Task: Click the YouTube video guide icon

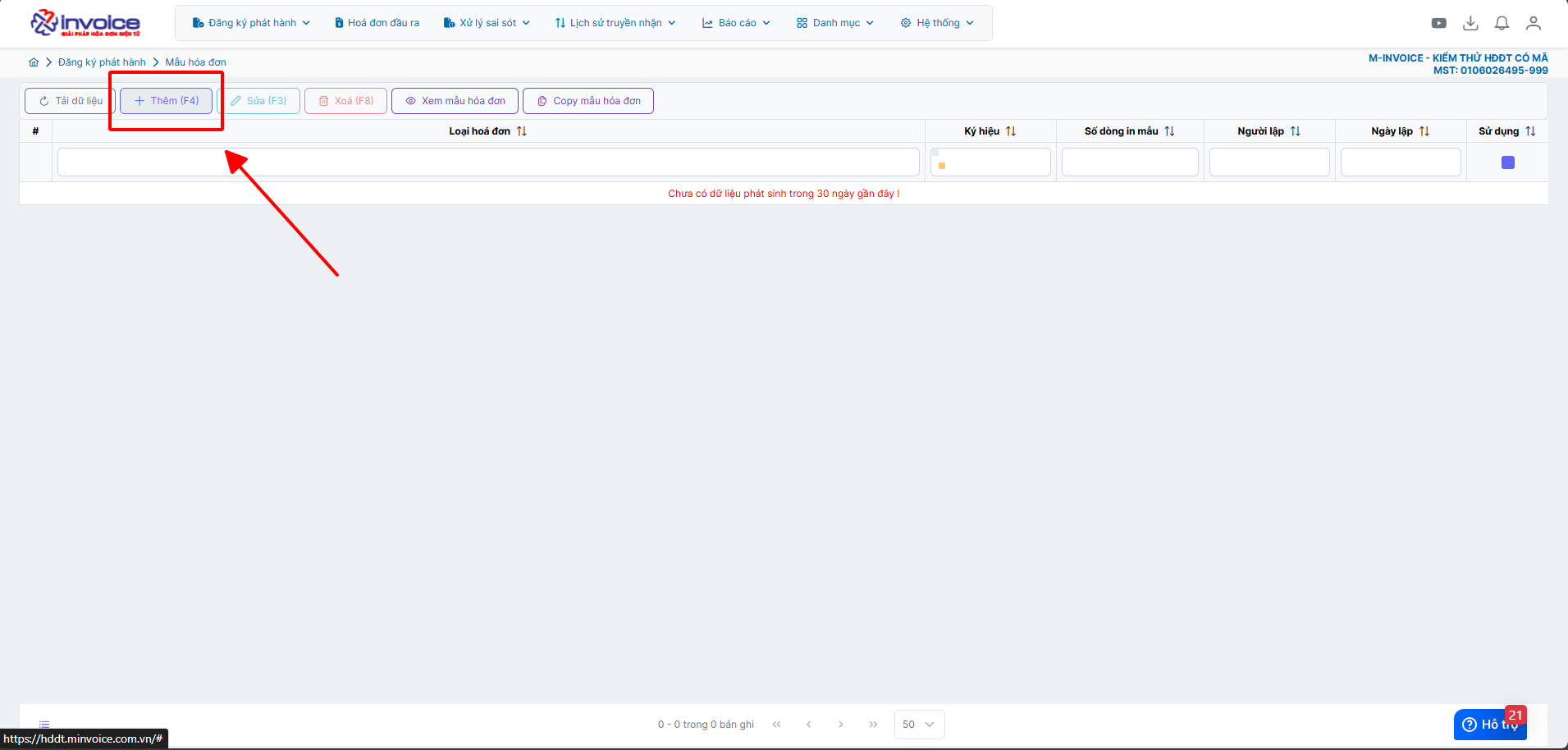Action: point(1438,23)
